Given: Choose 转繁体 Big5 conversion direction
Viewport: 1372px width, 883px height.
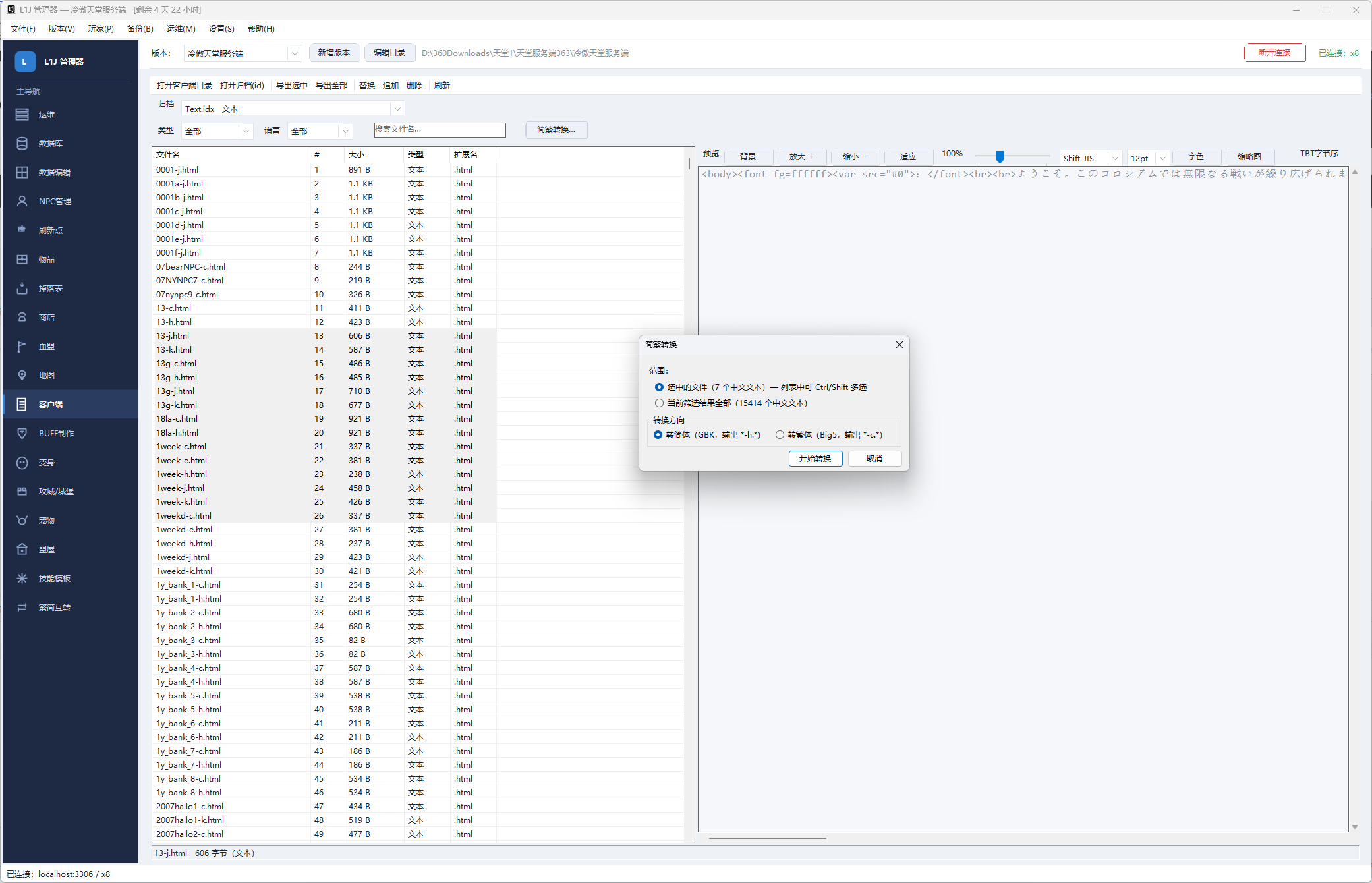Looking at the screenshot, I should click(780, 435).
